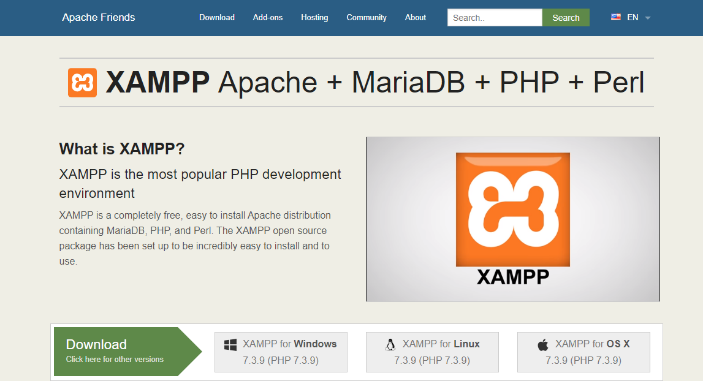Viewport: 703px width, 381px height.
Task: Click the Linux penguin icon
Action: pyautogui.click(x=390, y=345)
